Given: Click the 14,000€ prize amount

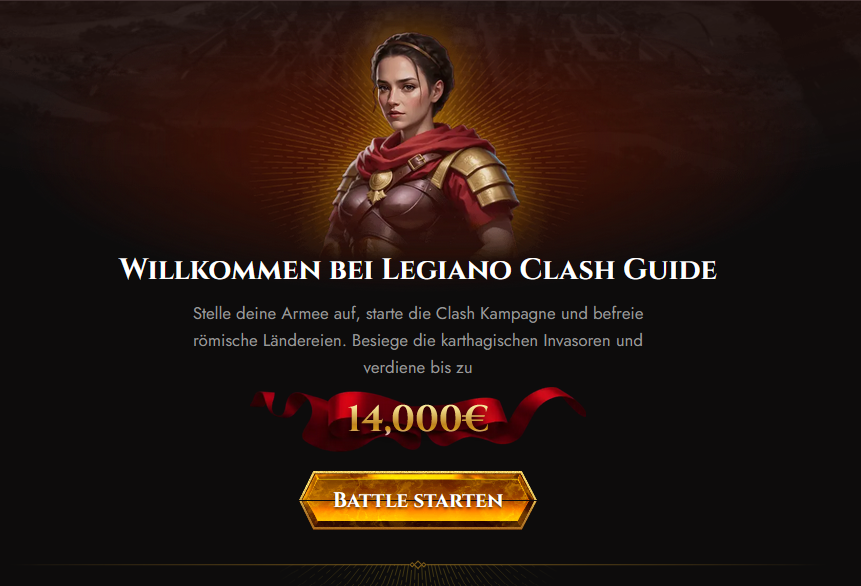Looking at the screenshot, I should 418,418.
